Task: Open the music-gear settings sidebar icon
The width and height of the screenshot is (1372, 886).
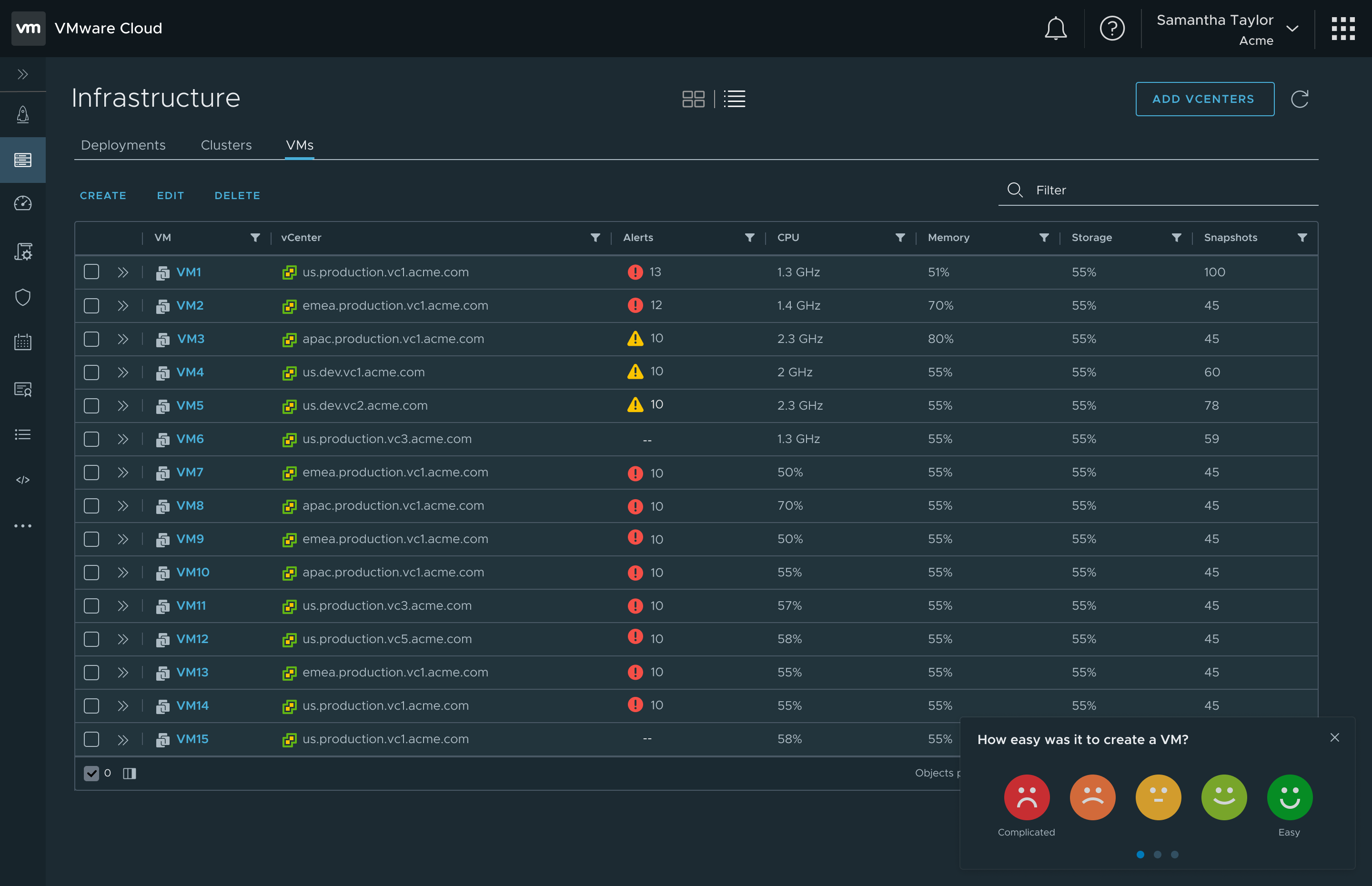Action: (23, 252)
